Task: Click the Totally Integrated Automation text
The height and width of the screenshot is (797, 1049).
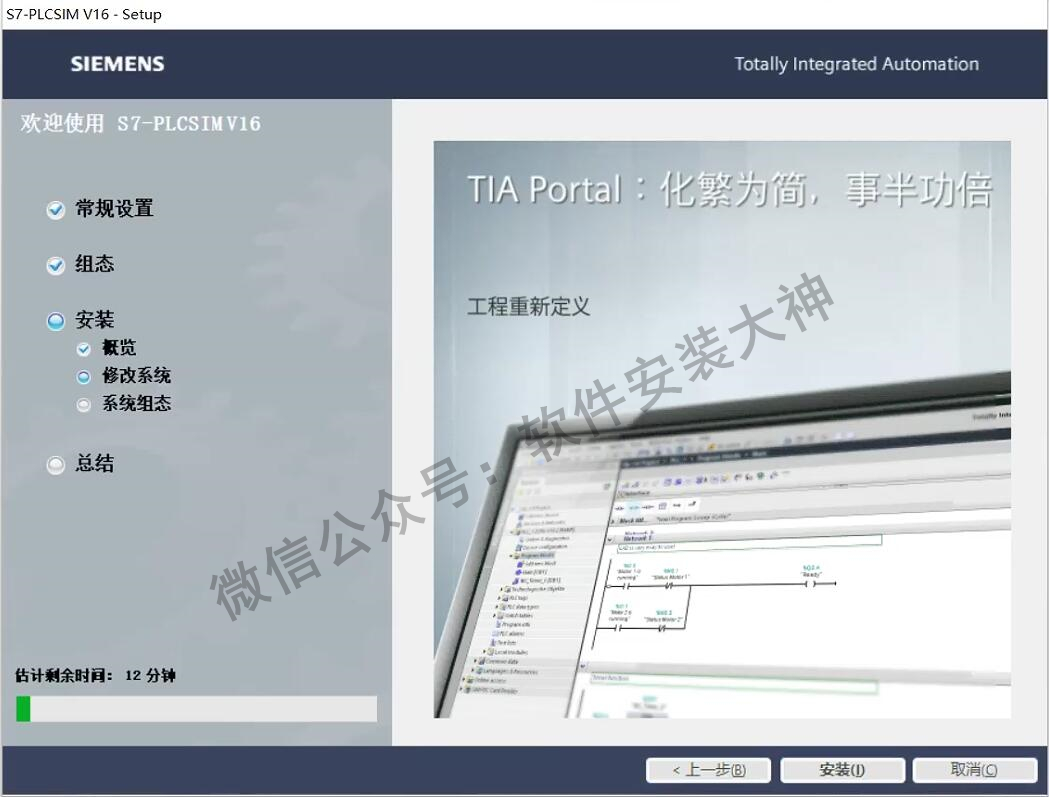Action: point(856,64)
